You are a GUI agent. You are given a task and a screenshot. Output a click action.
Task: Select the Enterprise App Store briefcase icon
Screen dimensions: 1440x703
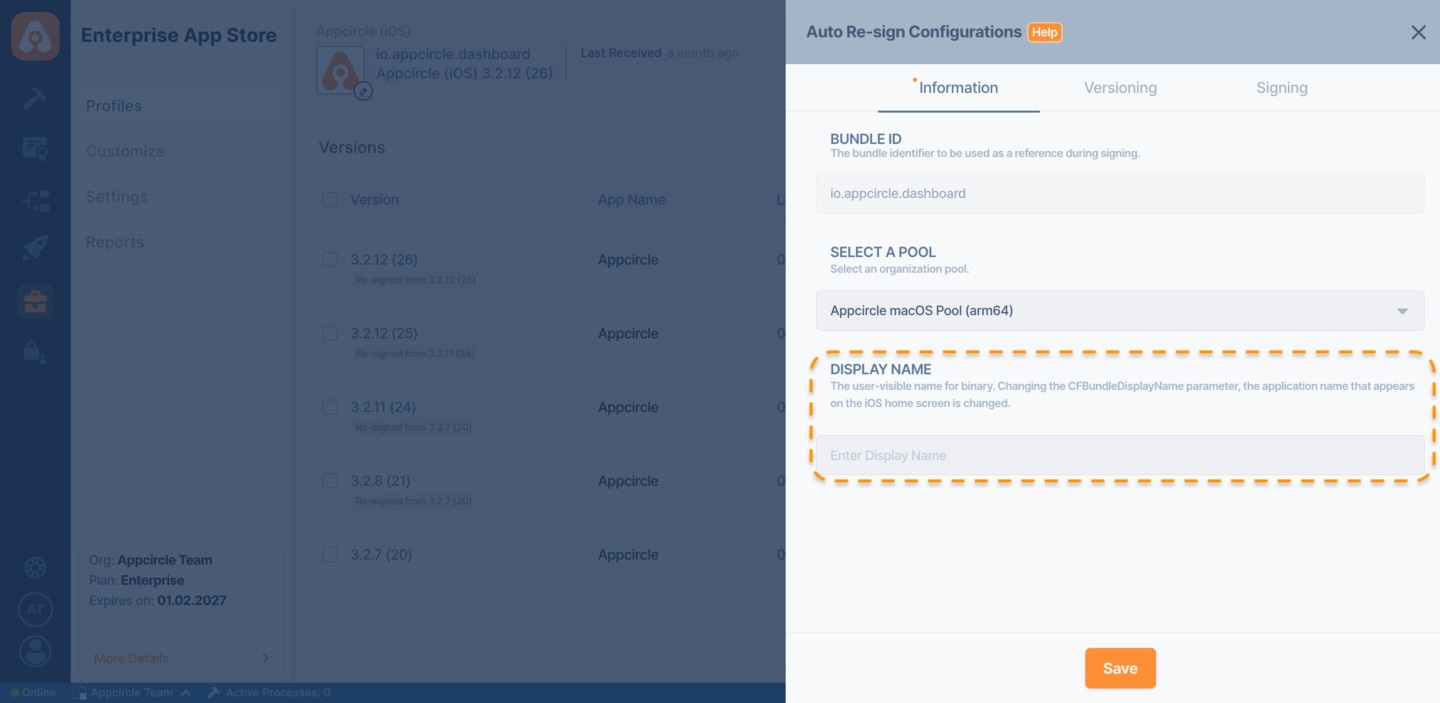tap(35, 300)
